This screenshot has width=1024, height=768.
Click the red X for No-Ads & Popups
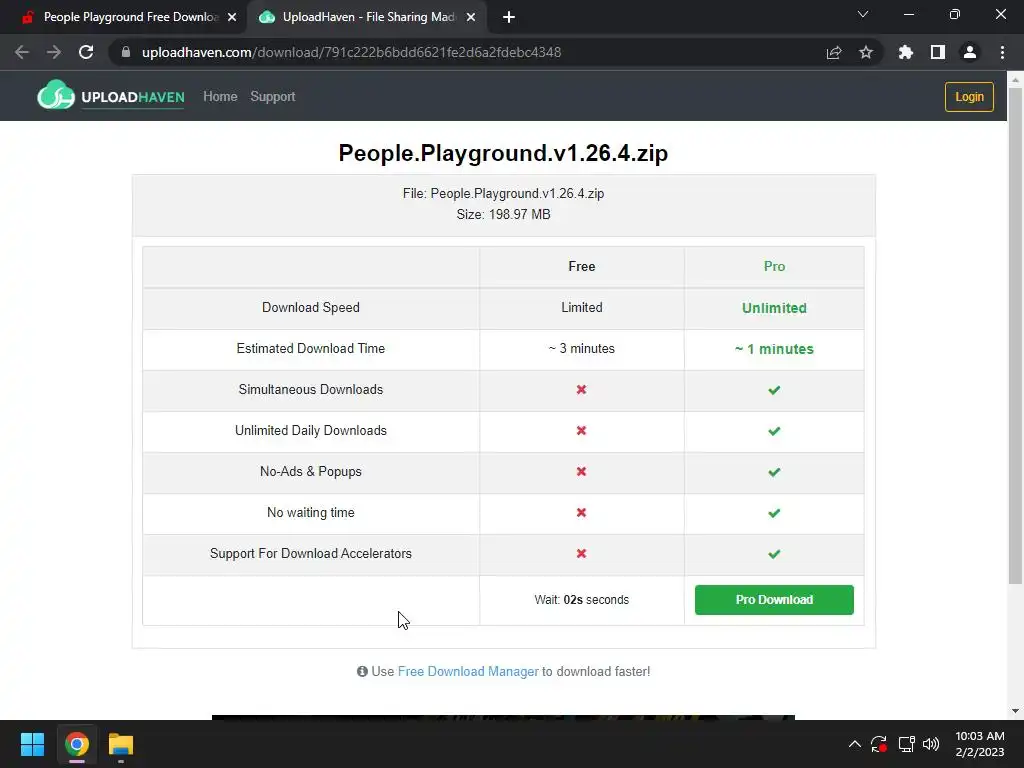point(581,472)
